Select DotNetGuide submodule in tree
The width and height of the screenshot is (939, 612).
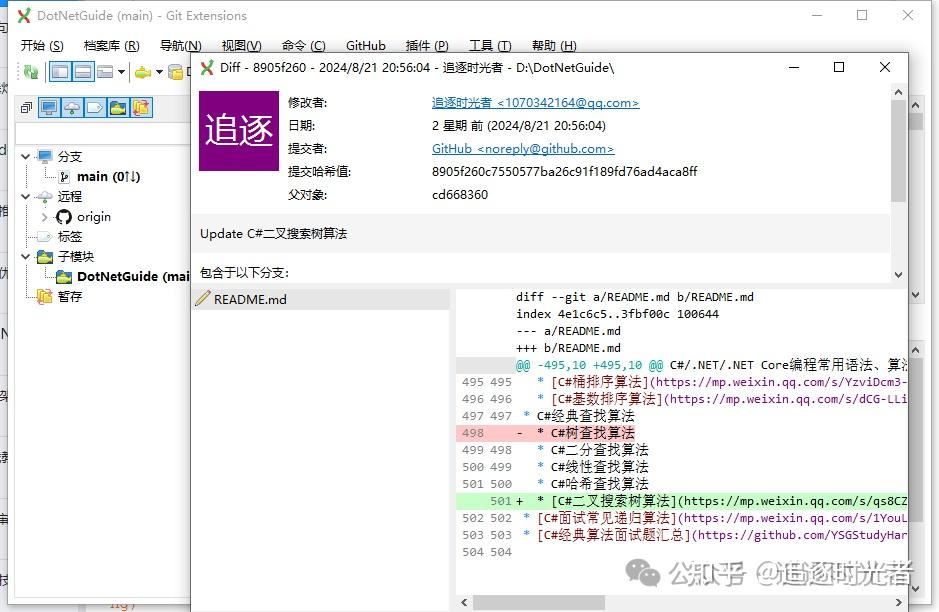133,277
